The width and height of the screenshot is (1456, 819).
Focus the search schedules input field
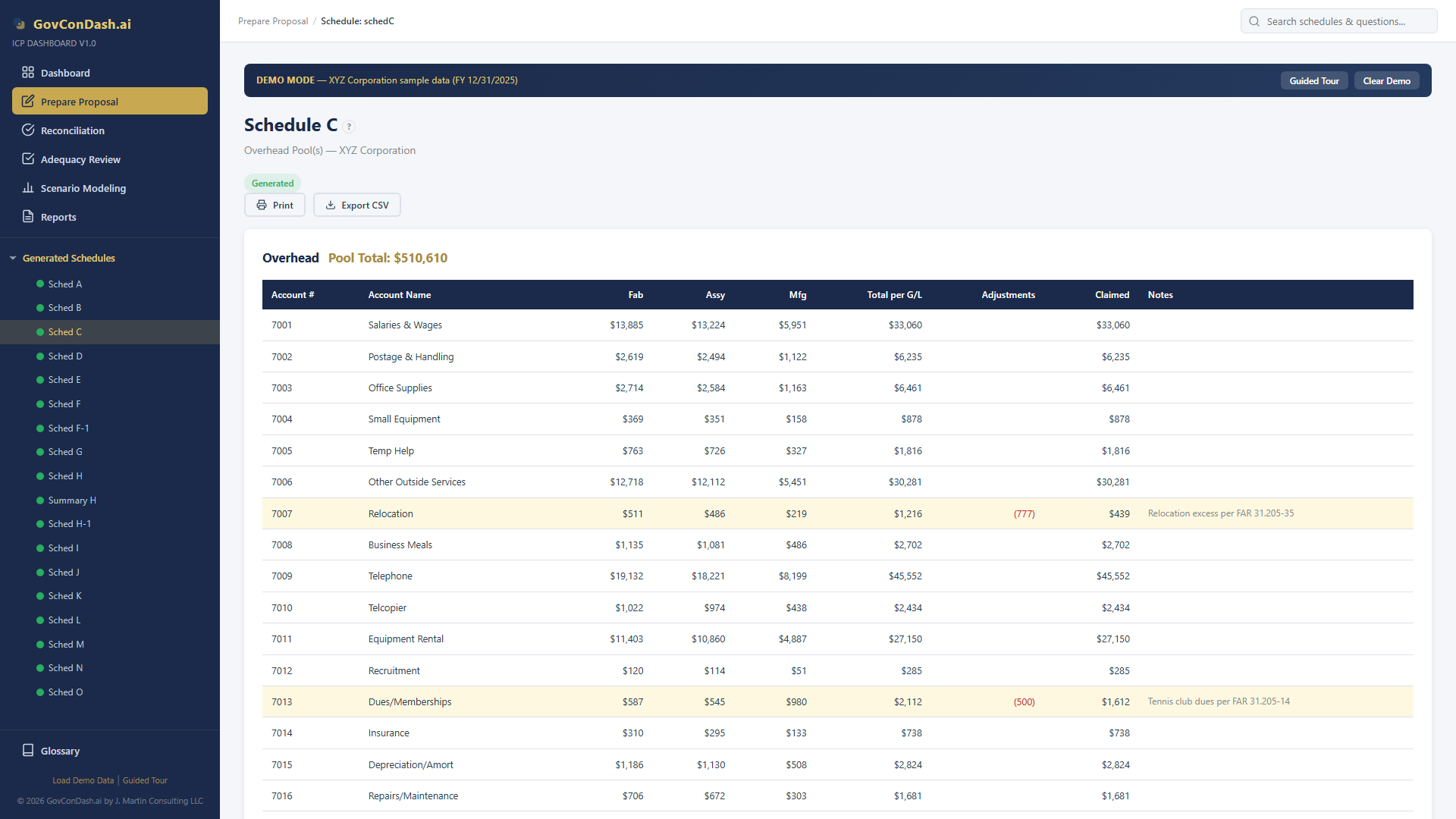(1346, 21)
